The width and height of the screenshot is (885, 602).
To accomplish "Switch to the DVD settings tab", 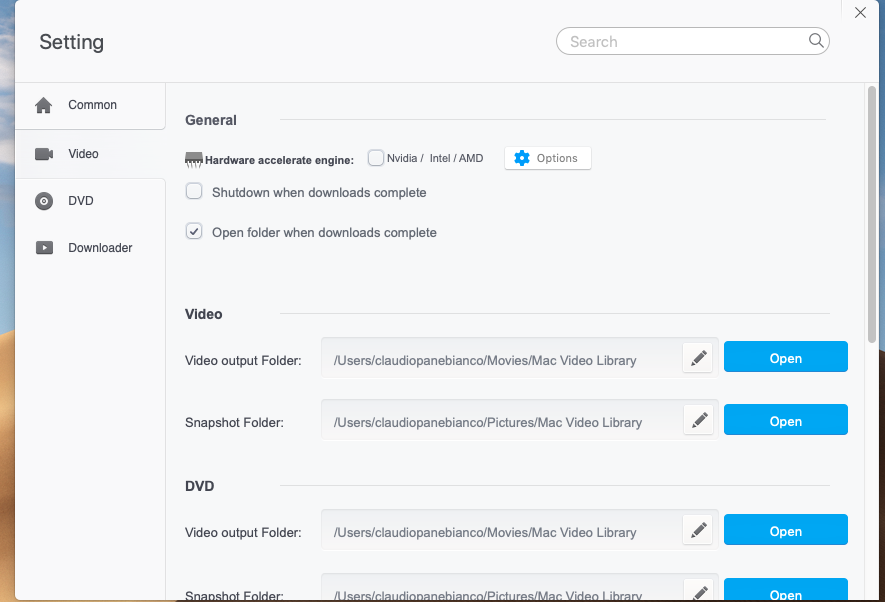I will coord(90,201).
